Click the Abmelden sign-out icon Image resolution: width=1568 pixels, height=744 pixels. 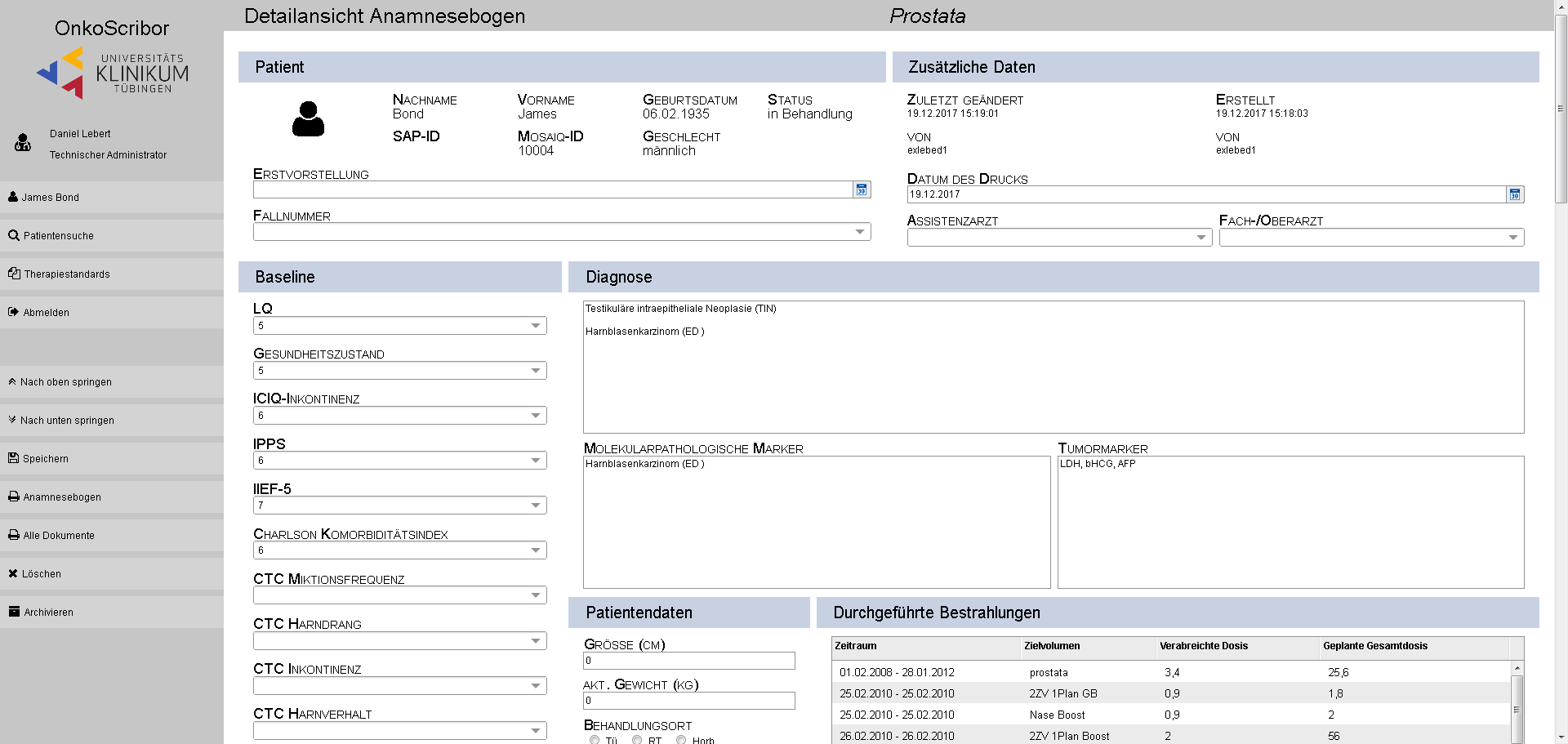[x=13, y=312]
